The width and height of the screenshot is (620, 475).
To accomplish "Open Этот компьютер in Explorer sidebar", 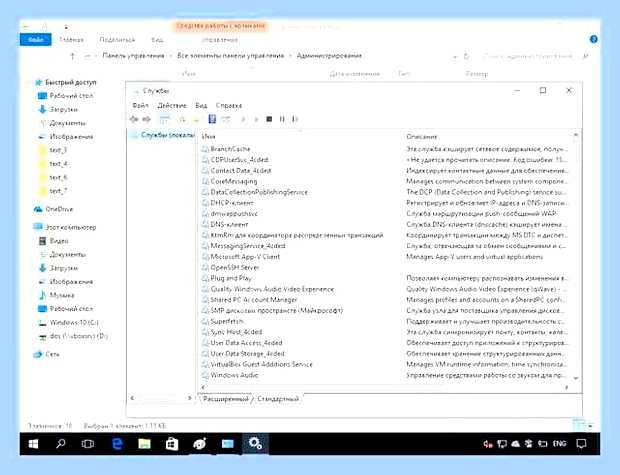I will pyautogui.click(x=66, y=227).
